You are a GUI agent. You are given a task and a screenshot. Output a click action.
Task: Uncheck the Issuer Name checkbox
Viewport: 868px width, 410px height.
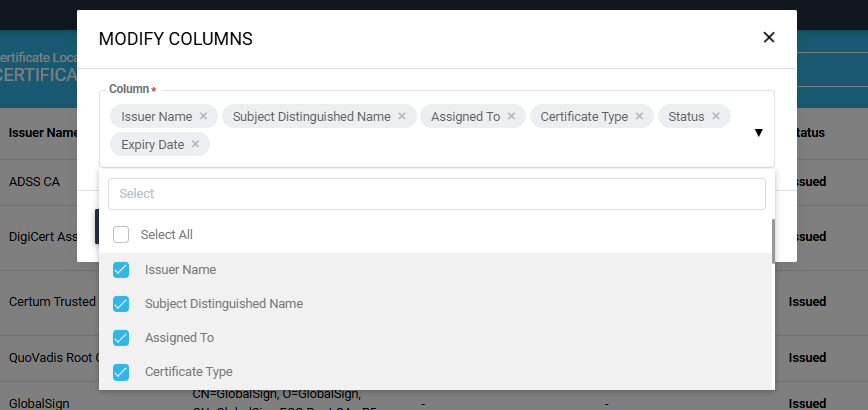[x=121, y=269]
